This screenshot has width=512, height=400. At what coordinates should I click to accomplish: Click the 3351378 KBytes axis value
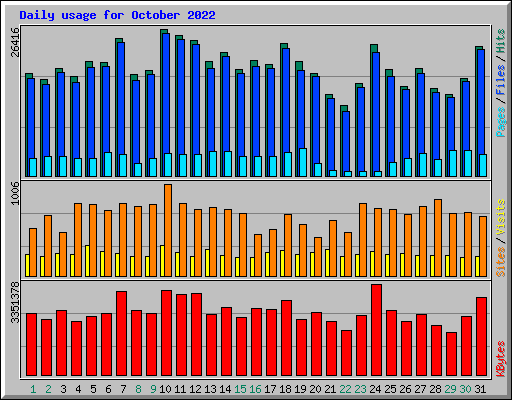(15, 302)
